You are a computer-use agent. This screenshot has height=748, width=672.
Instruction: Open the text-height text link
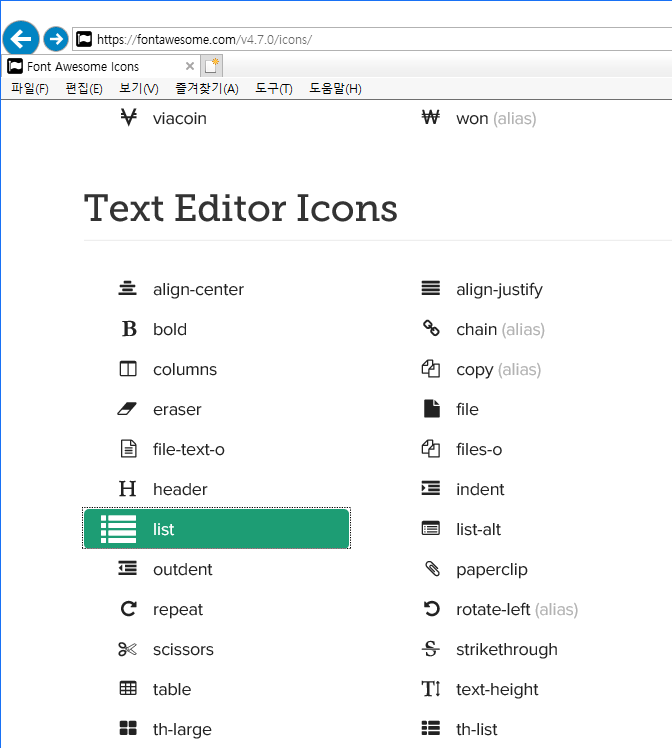497,690
